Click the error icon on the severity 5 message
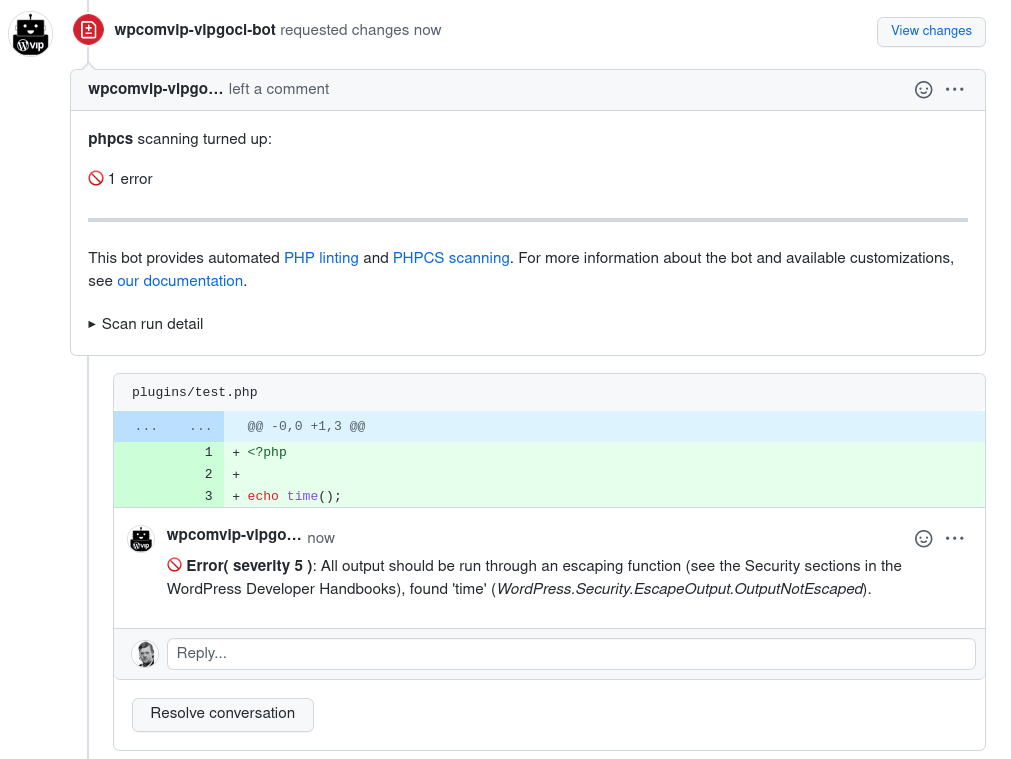Viewport: 1011px width, 759px height. 176,565
